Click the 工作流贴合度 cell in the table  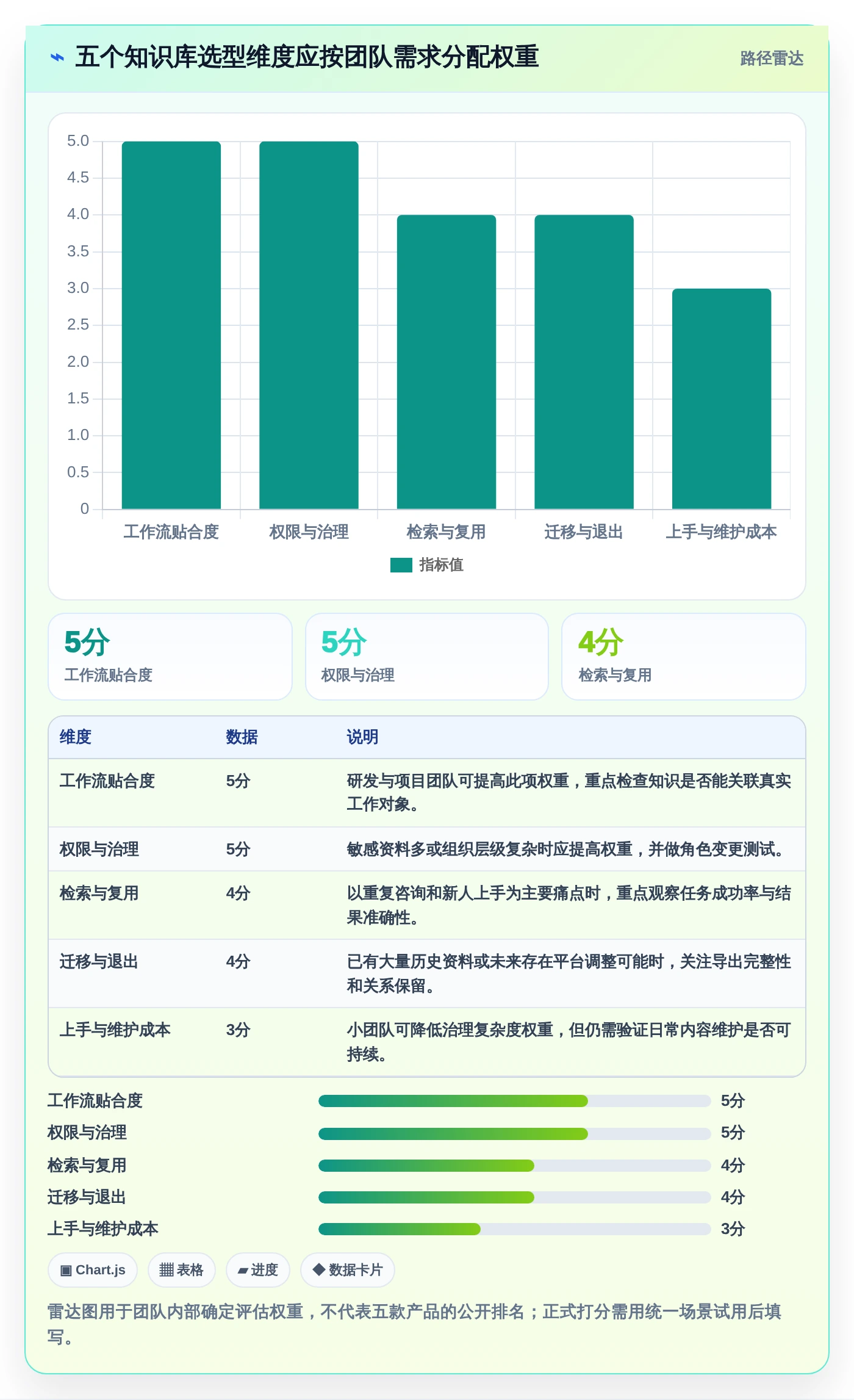pos(107,781)
